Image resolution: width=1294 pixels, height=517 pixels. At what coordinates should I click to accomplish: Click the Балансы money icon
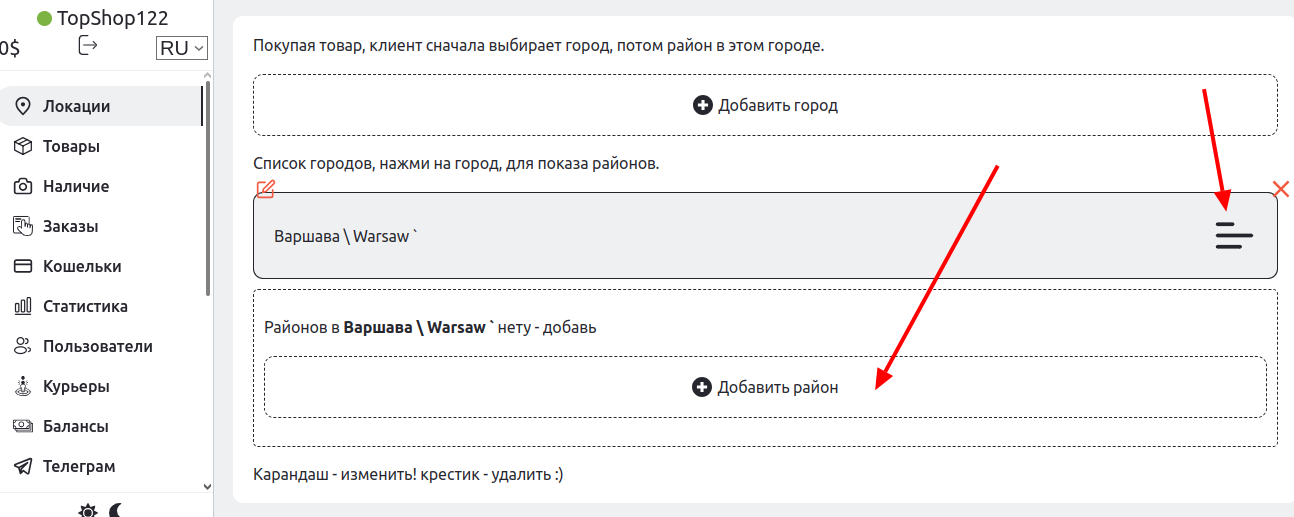click(23, 427)
